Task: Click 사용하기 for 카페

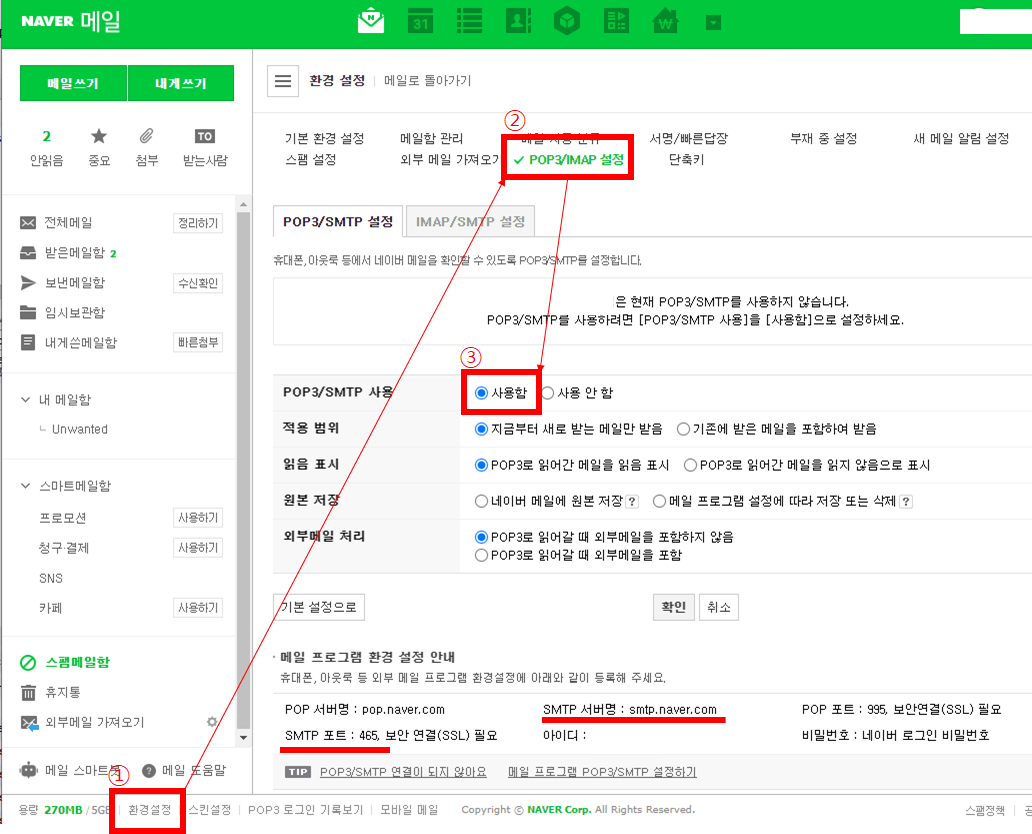Action: (198, 608)
